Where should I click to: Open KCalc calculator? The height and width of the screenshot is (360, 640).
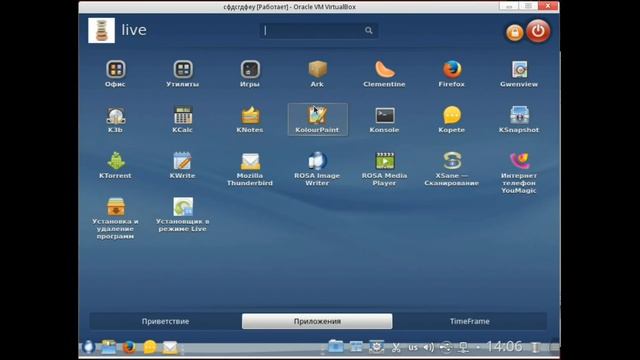[x=182, y=120]
